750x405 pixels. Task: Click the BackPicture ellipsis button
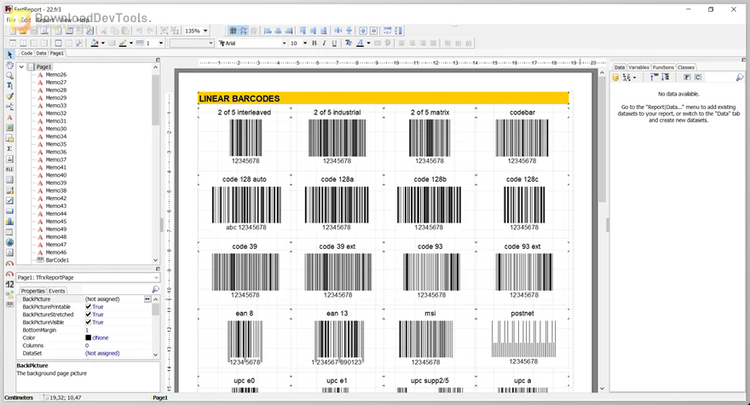147,299
